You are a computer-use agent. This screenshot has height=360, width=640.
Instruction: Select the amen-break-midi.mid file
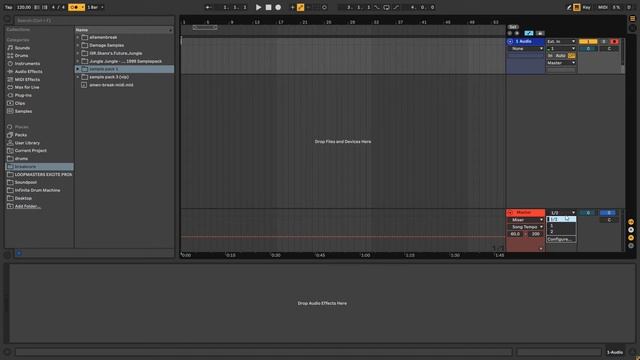click(111, 85)
